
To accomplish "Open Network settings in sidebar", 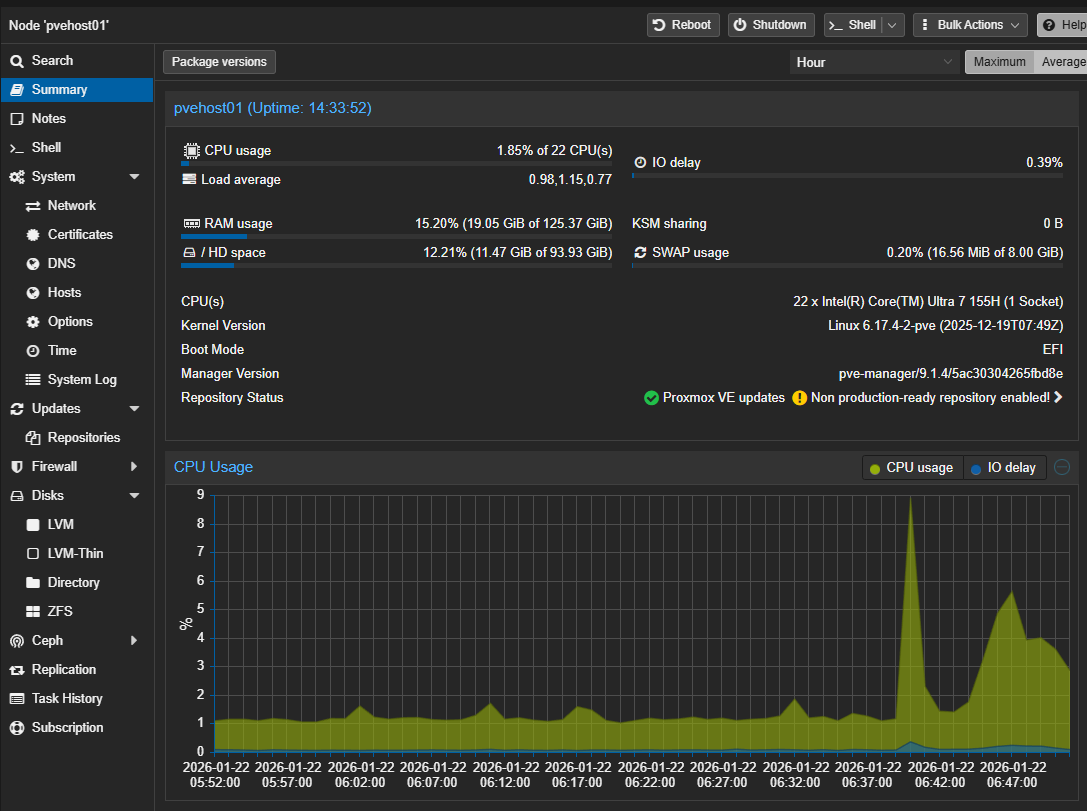I will [x=71, y=205].
